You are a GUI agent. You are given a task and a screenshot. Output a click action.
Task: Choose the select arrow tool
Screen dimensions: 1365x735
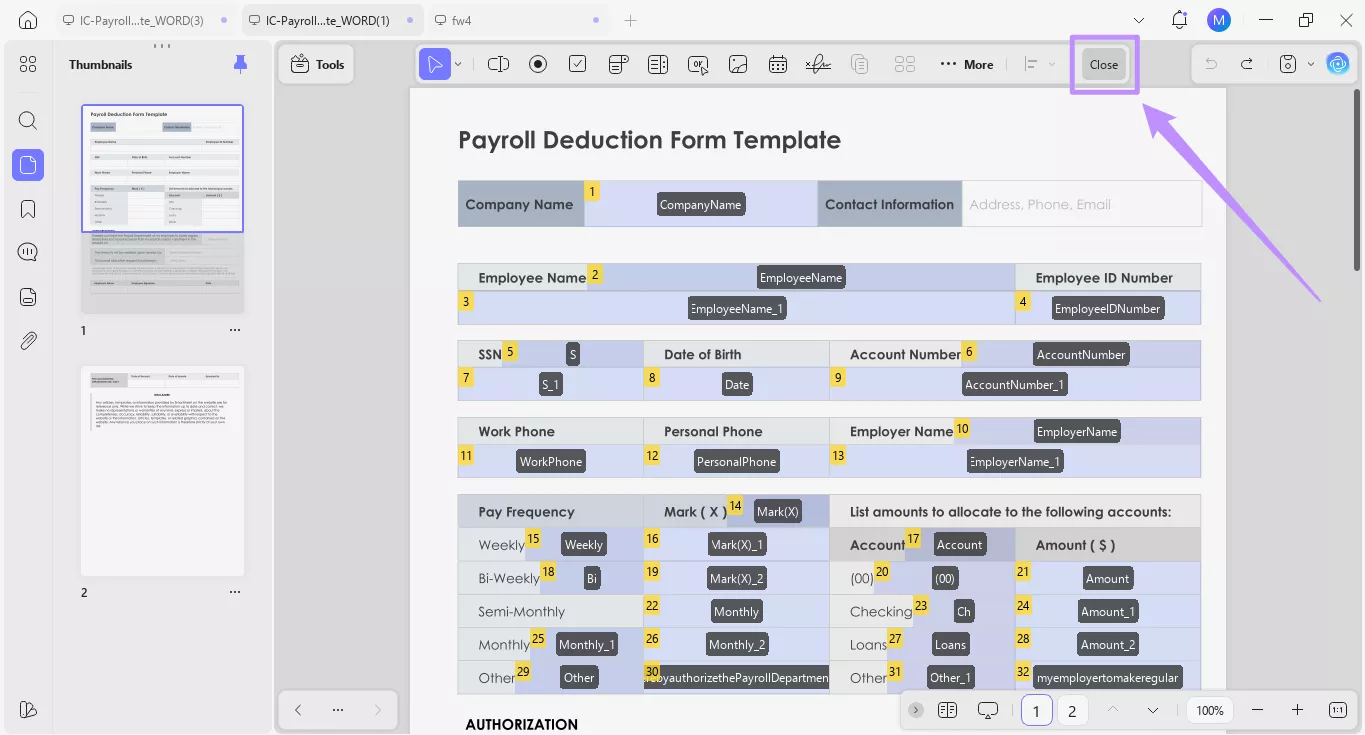pyautogui.click(x=435, y=64)
